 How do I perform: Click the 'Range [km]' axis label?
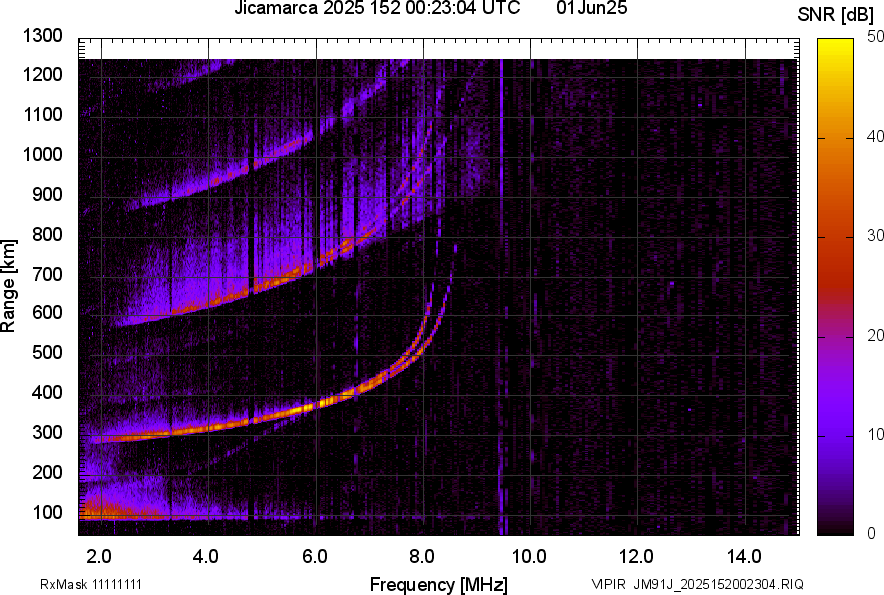point(8,286)
